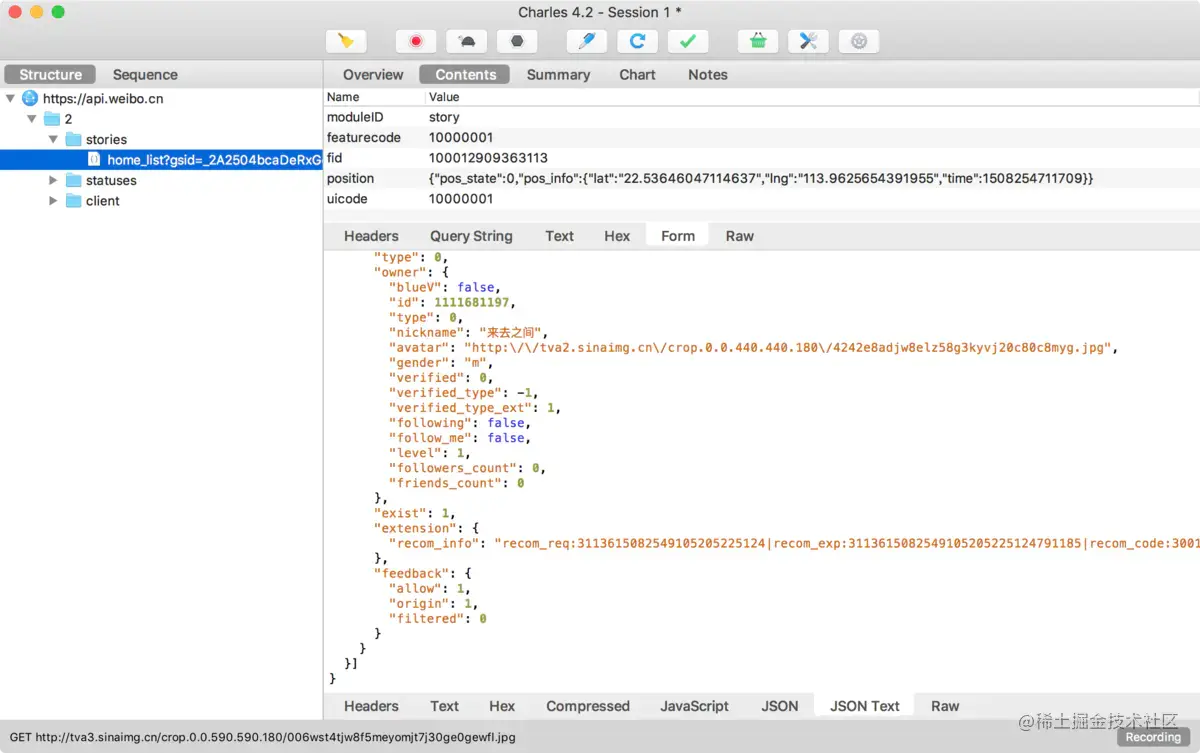1200x753 pixels.
Task: Select response Raw tab beside JSON Text
Action: pos(945,706)
